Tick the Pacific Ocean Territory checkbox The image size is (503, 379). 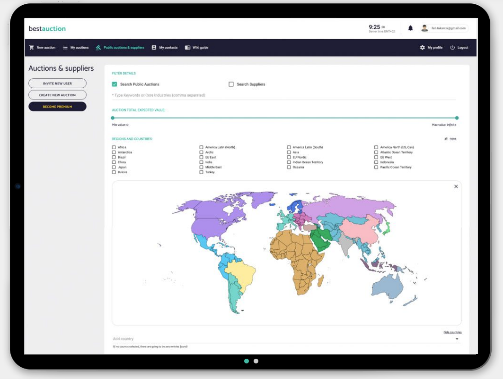[376, 167]
